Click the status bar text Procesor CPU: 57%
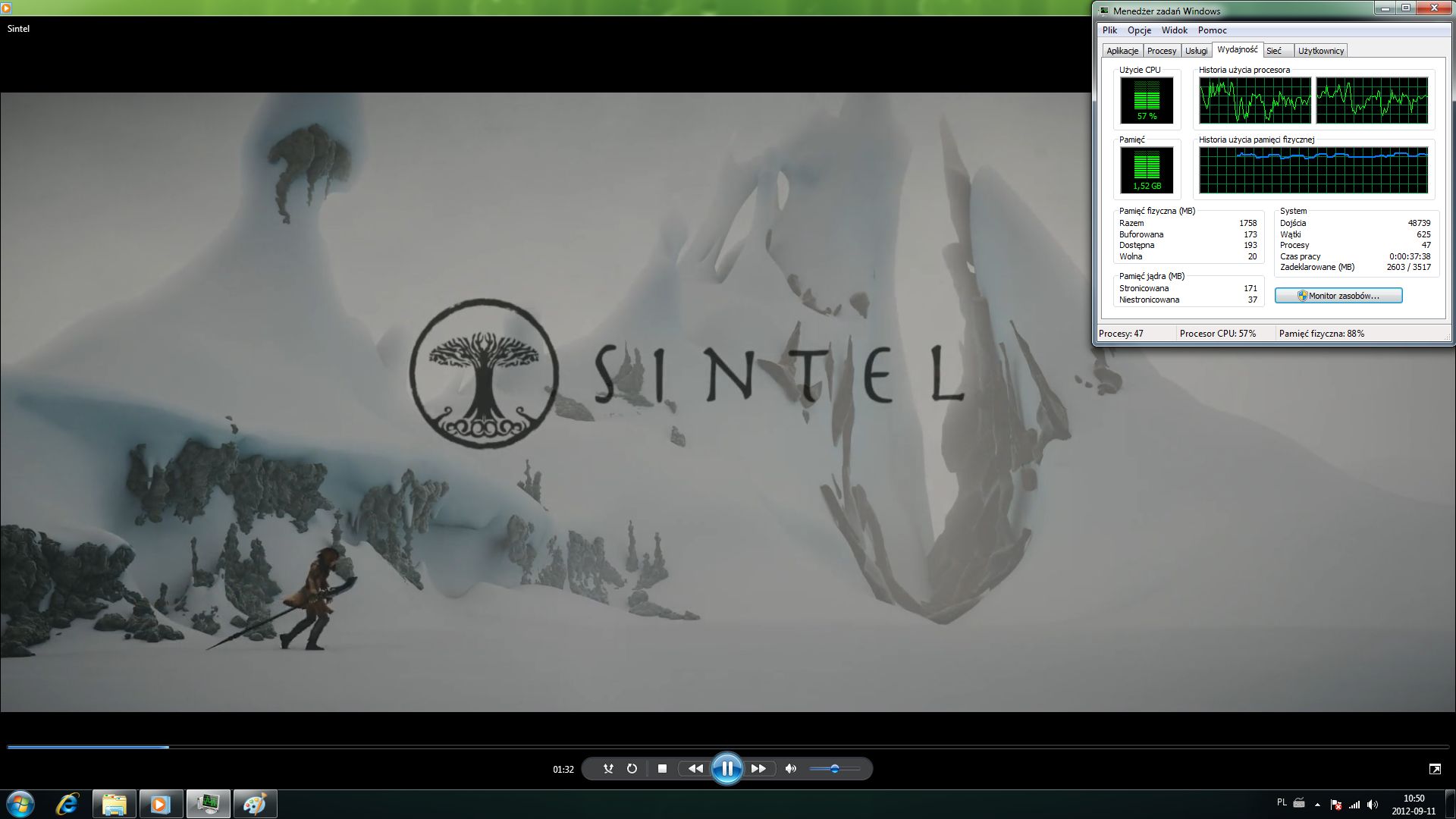1456x819 pixels. pyautogui.click(x=1217, y=334)
